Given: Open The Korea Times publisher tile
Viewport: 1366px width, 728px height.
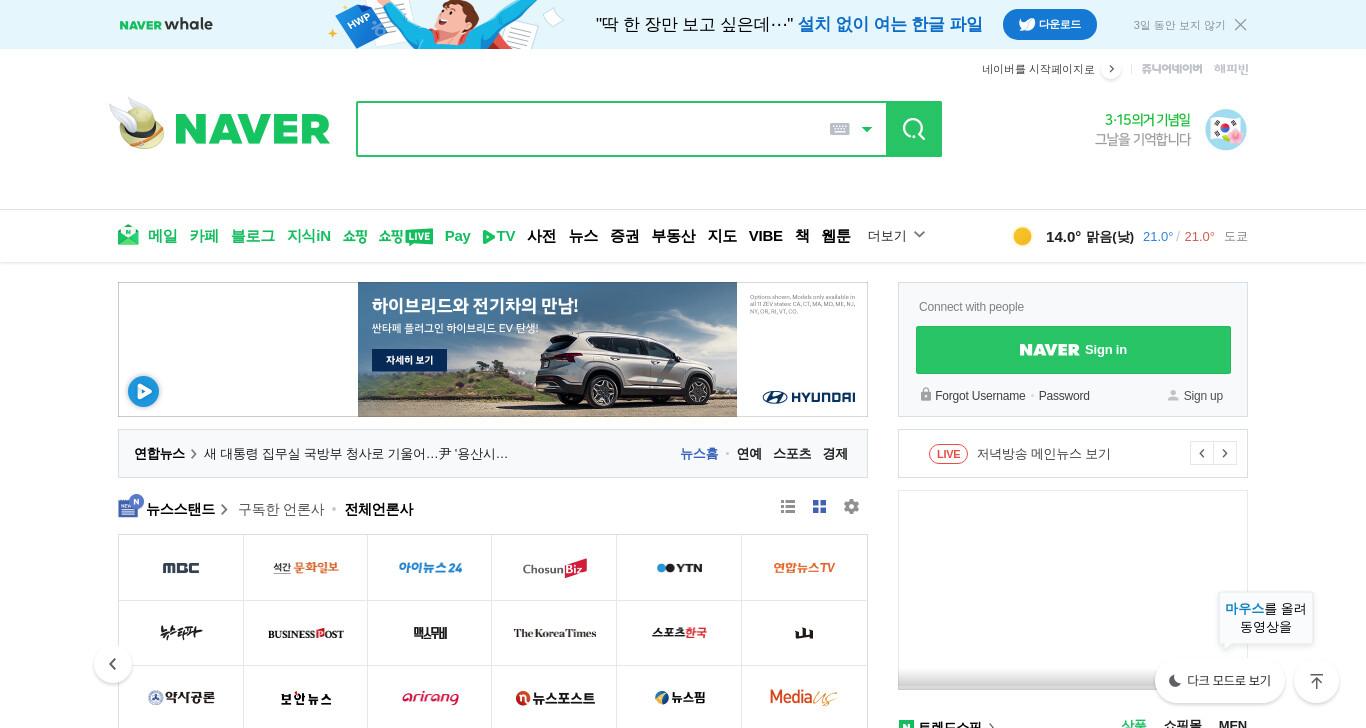Looking at the screenshot, I should [x=554, y=633].
